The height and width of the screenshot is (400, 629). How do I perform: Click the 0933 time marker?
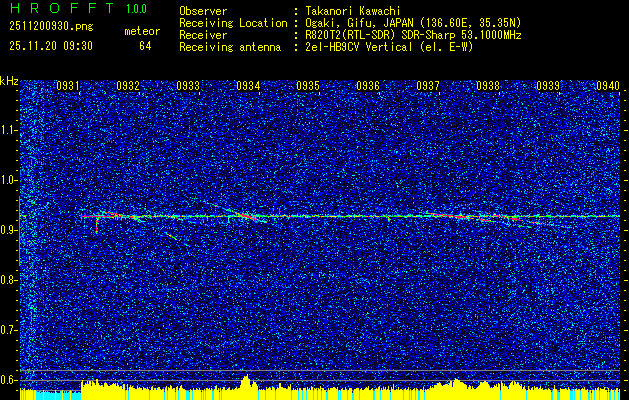click(x=188, y=85)
